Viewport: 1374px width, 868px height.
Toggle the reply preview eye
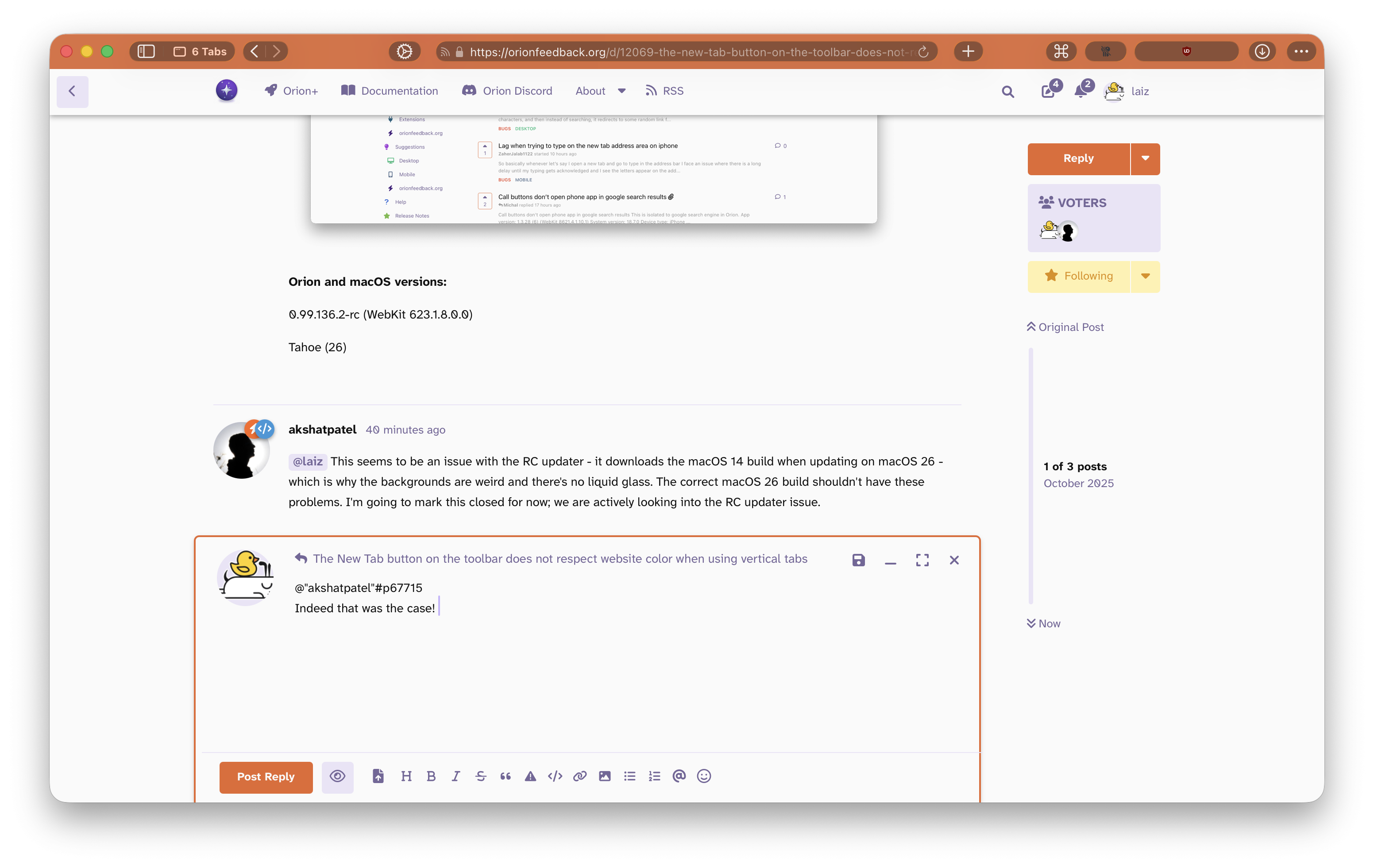click(337, 776)
